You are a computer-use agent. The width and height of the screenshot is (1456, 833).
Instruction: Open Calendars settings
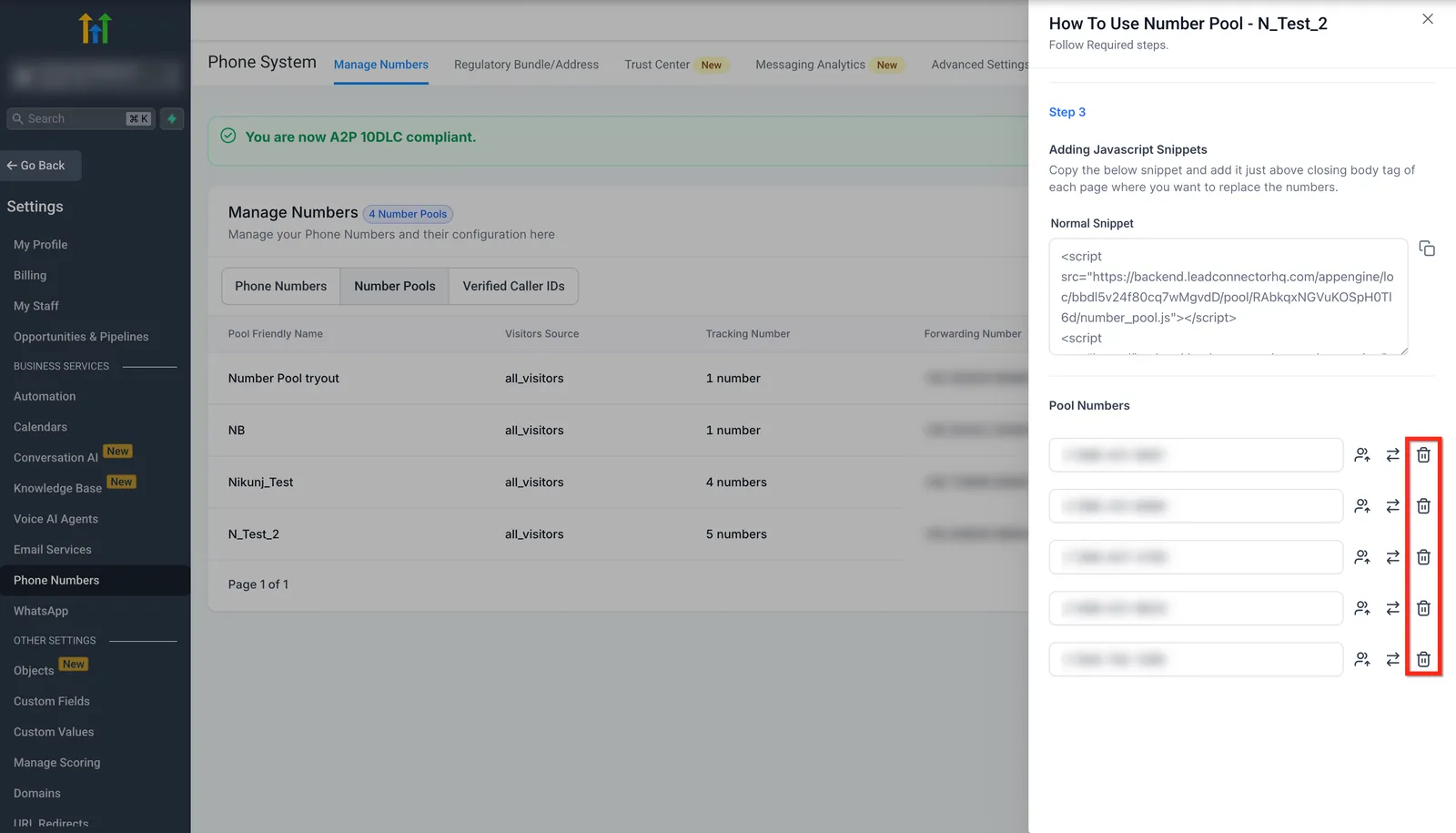click(x=41, y=427)
